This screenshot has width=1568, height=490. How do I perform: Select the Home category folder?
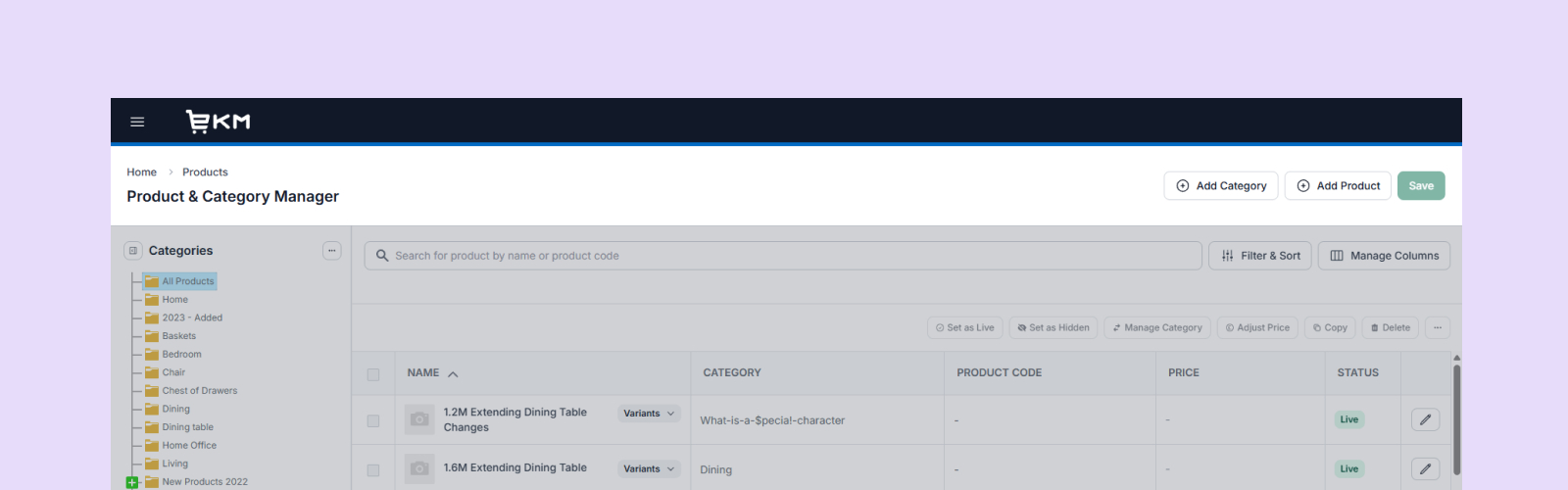[x=167, y=300]
